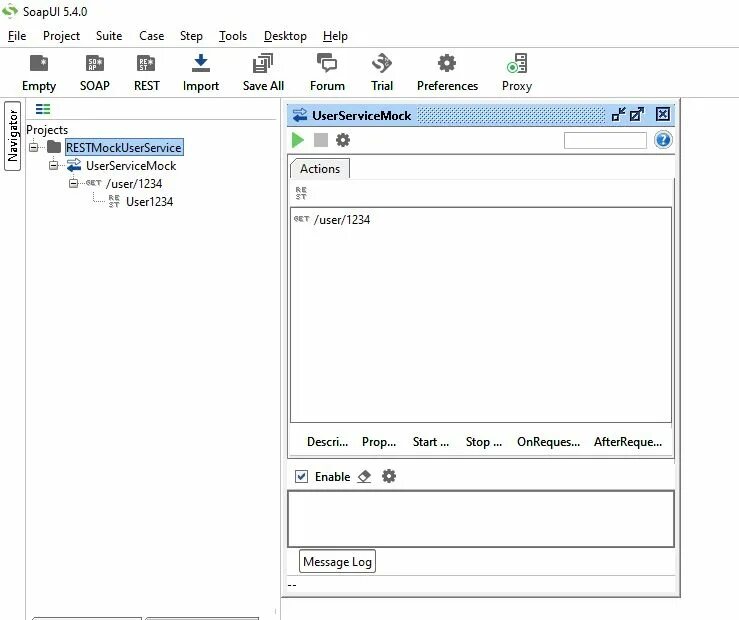
Task: Stop the running mock service
Action: pyautogui.click(x=321, y=140)
